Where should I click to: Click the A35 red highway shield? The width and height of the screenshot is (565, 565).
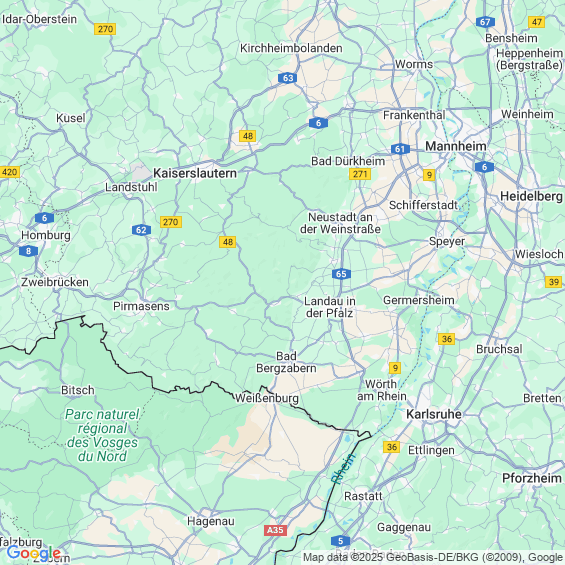(275, 530)
